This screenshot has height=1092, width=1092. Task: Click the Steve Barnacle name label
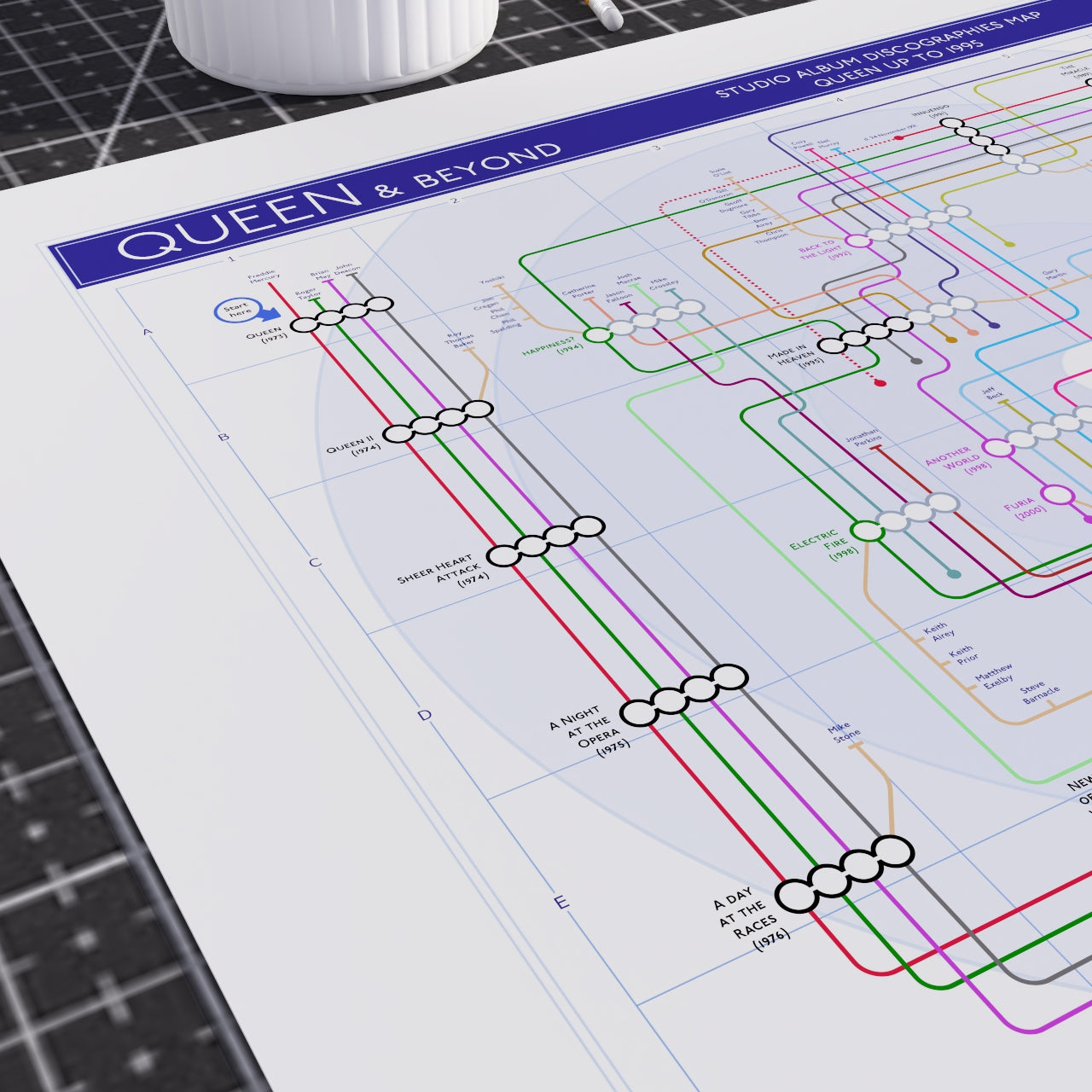pyautogui.click(x=1040, y=693)
